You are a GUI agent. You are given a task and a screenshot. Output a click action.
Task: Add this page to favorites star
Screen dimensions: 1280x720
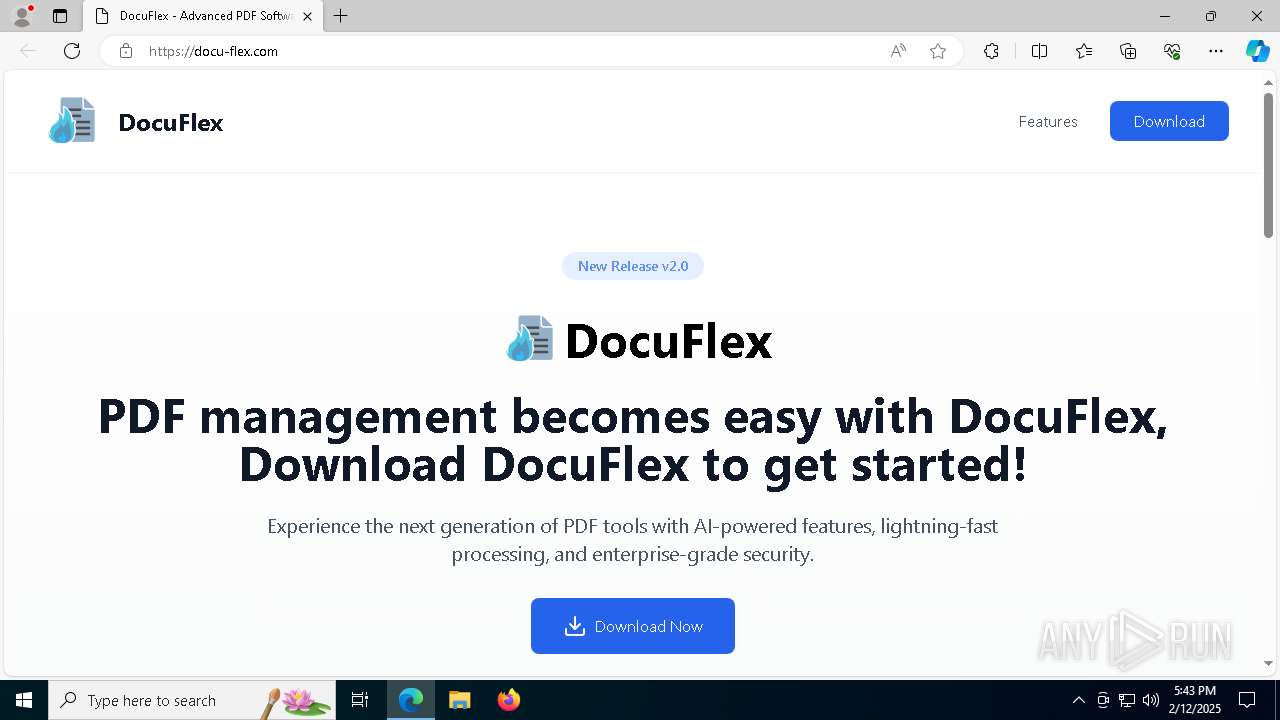[938, 51]
